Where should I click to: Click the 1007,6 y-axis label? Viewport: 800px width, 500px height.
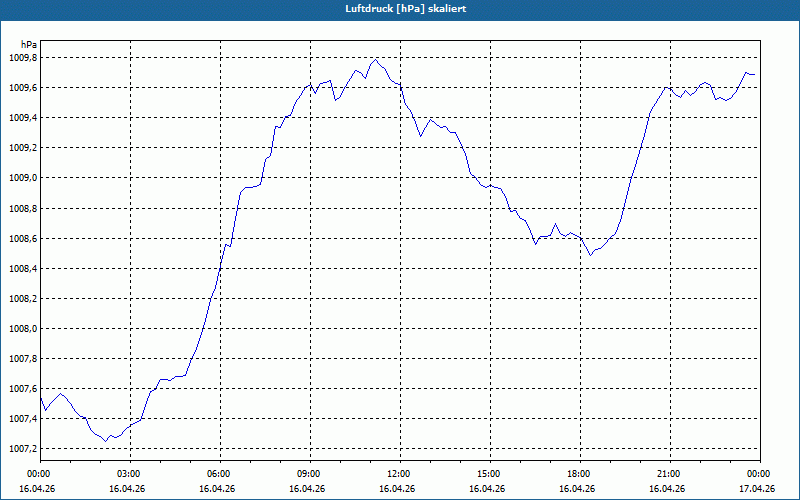point(23,389)
